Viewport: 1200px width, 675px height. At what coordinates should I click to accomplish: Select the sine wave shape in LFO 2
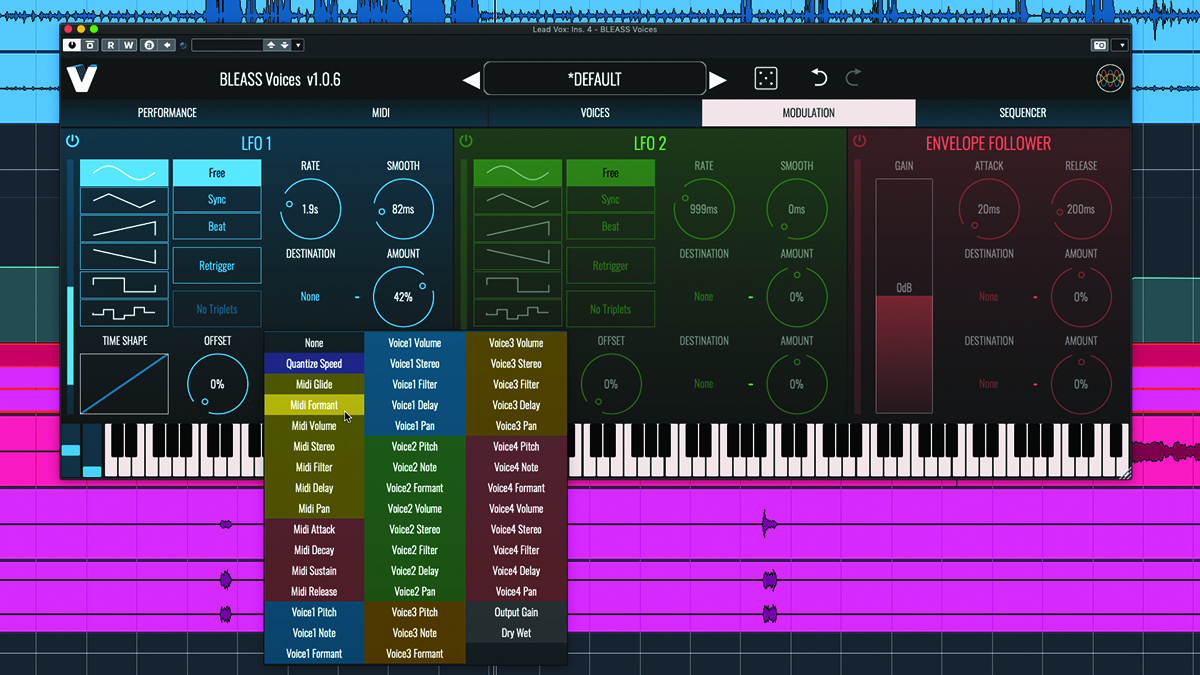click(x=517, y=172)
